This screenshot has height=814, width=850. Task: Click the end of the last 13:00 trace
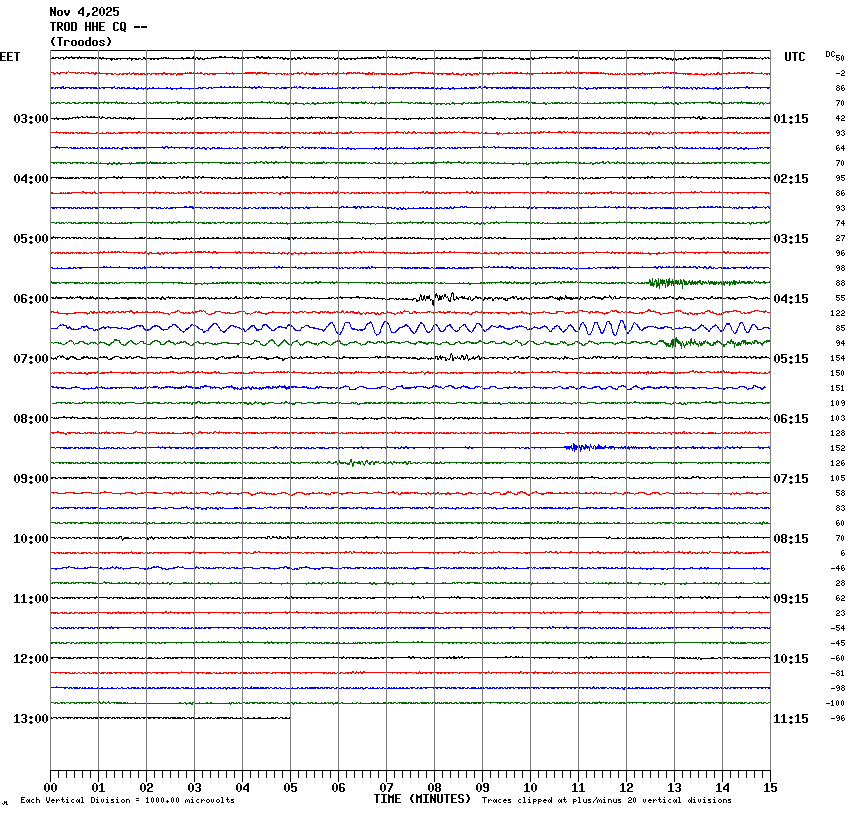click(x=290, y=718)
